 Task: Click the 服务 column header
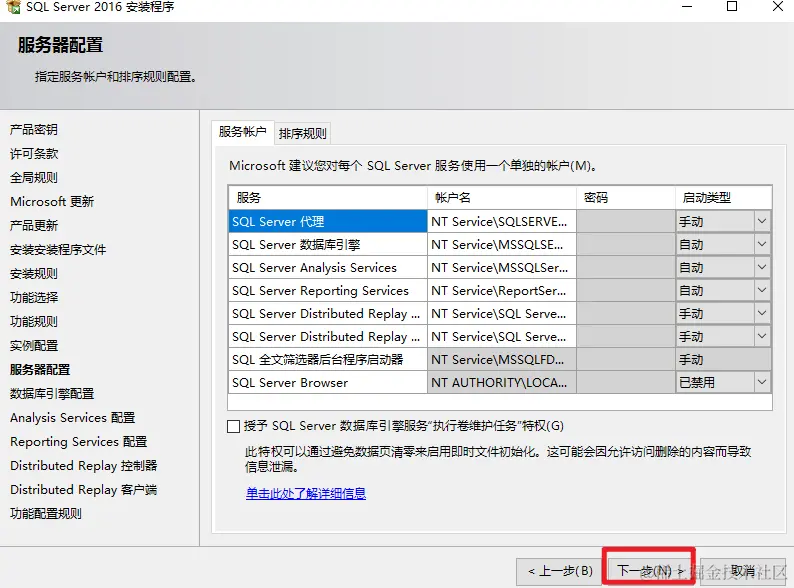coord(328,198)
